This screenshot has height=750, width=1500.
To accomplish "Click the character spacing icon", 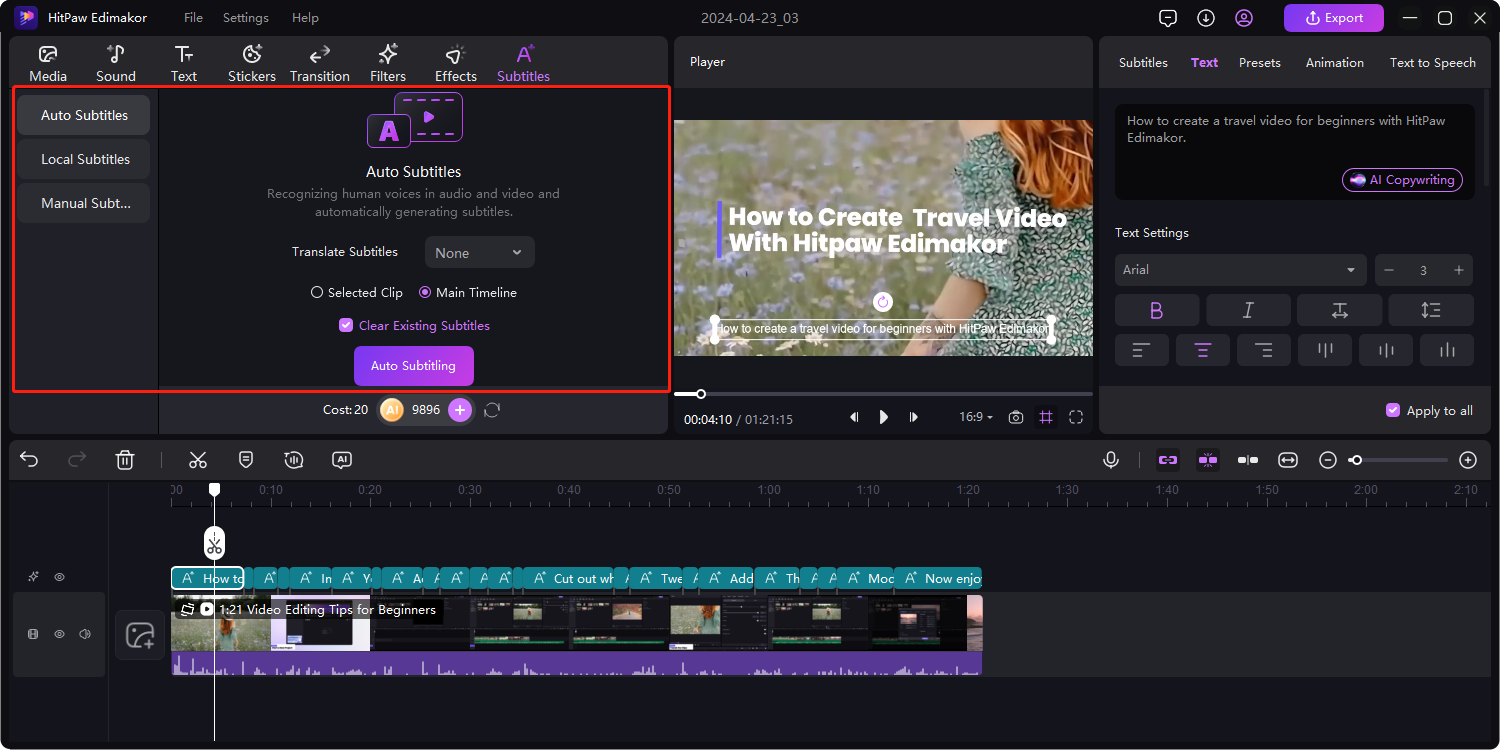I will tap(1340, 310).
